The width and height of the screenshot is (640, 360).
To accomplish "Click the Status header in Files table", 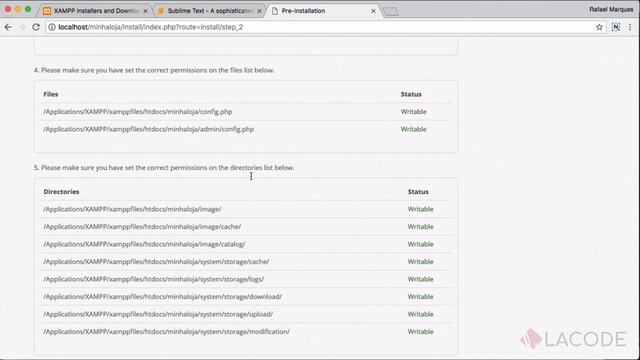I will point(411,94).
